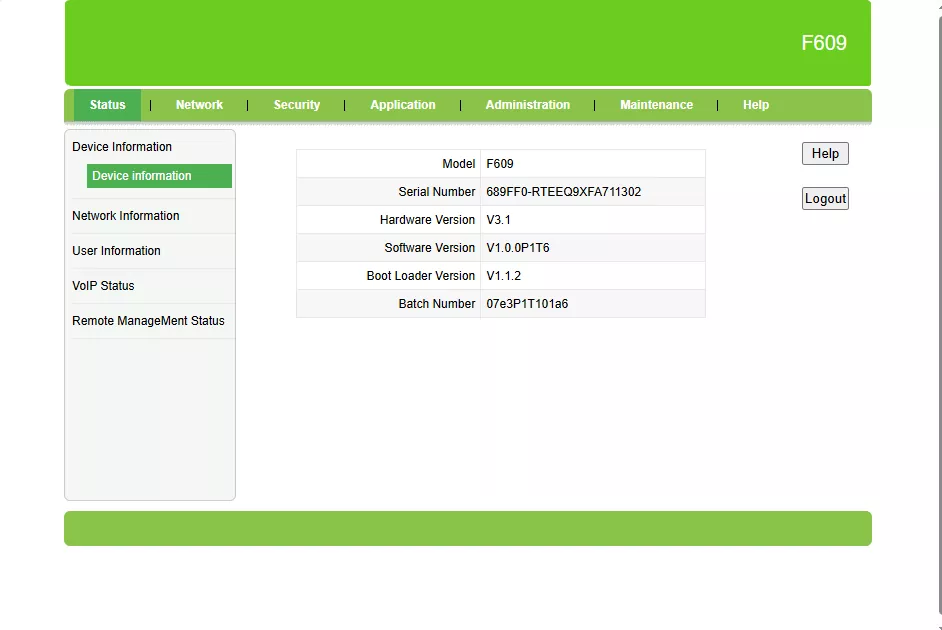The image size is (942, 630).
Task: Switch to the Network tab
Action: [199, 105]
